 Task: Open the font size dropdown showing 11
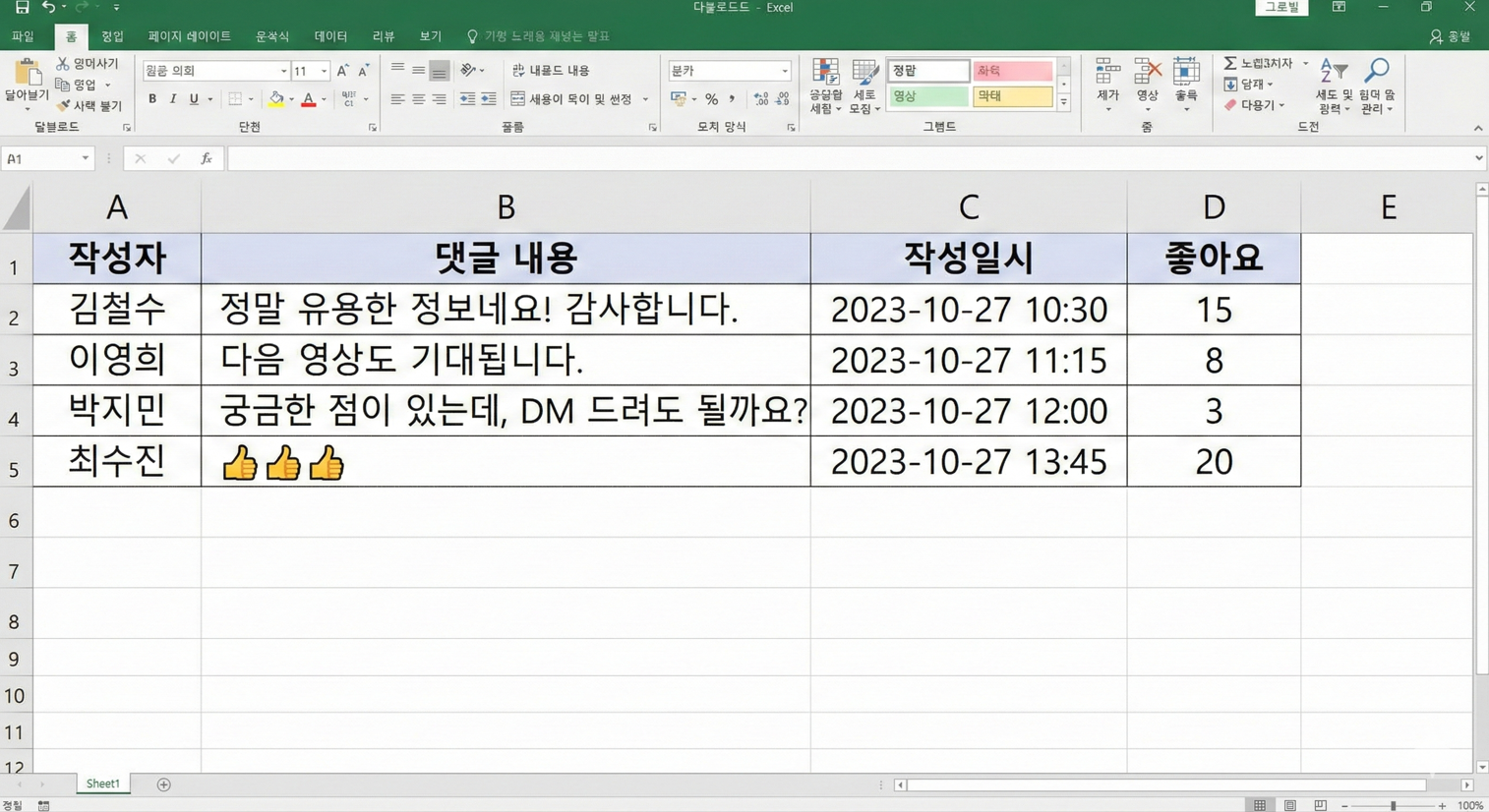point(324,71)
